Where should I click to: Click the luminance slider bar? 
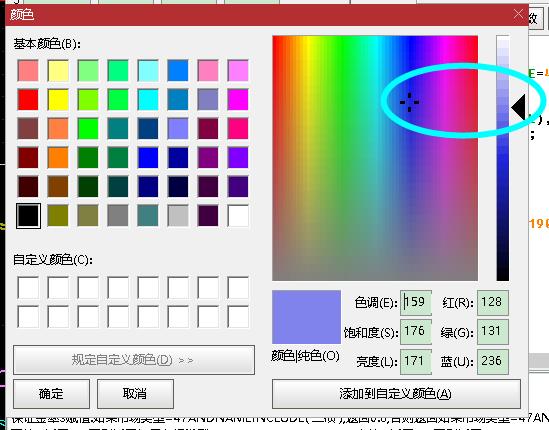(502, 158)
